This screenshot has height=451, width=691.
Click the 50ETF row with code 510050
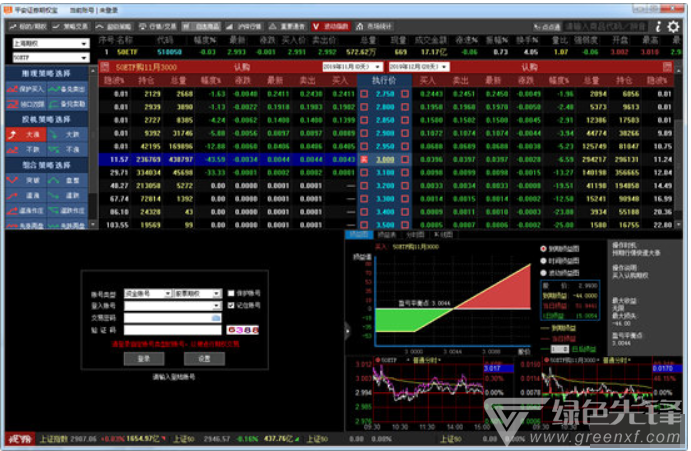tap(390, 52)
